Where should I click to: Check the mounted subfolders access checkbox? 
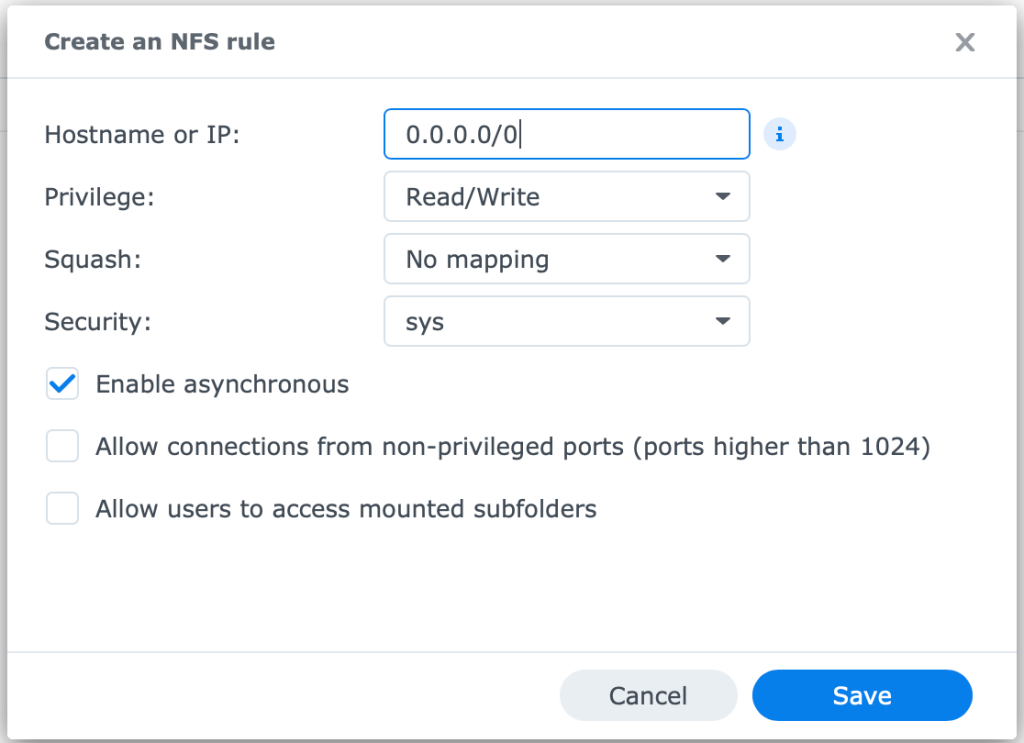tap(62, 509)
